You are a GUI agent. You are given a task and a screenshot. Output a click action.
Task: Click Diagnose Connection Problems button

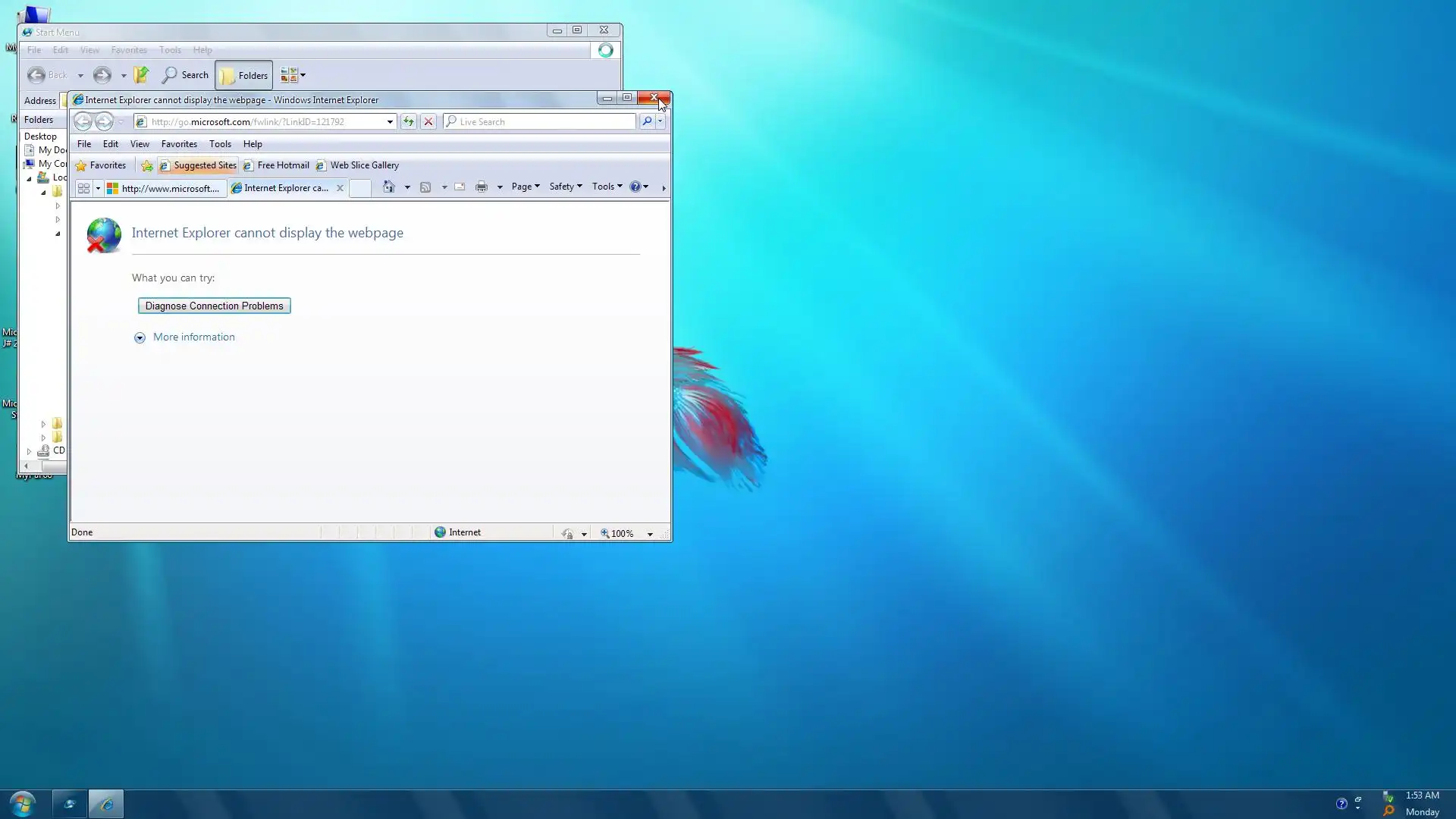click(214, 306)
